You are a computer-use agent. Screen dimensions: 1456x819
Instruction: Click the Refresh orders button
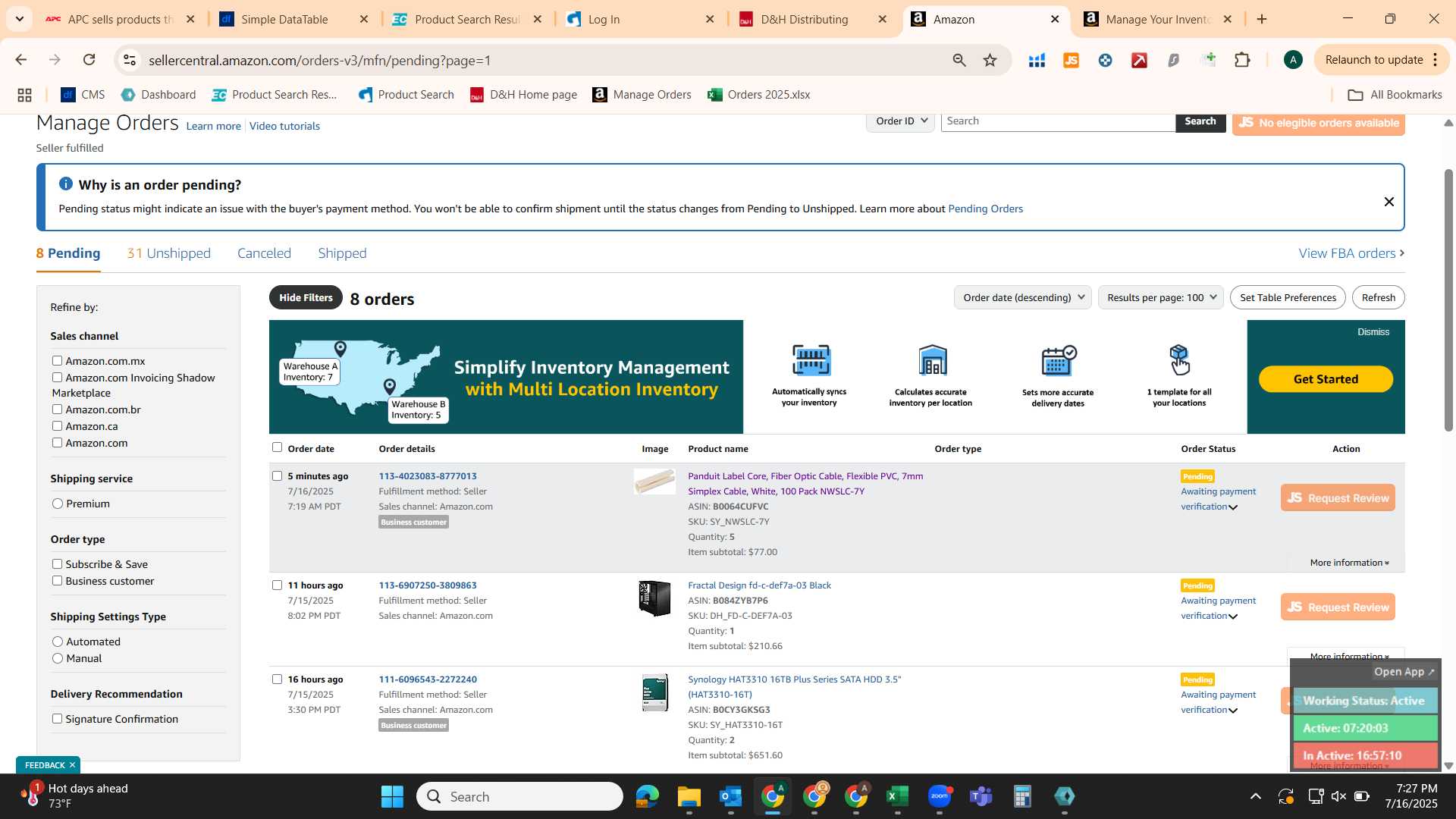(x=1378, y=297)
